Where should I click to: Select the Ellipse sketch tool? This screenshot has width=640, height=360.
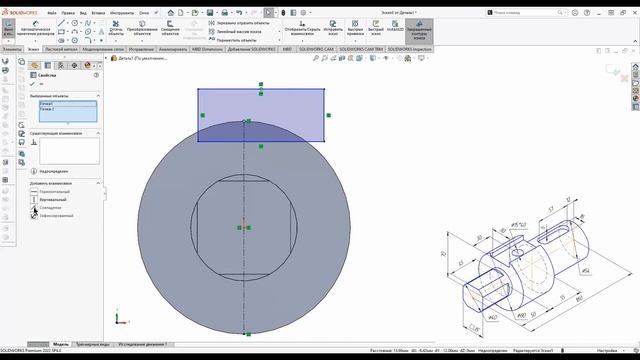point(88,32)
